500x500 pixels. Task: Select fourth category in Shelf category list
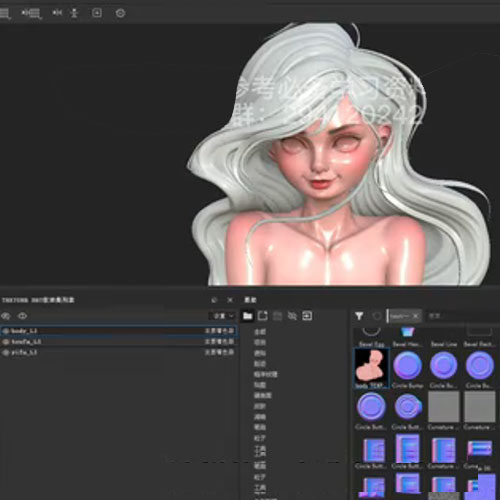tap(260, 364)
